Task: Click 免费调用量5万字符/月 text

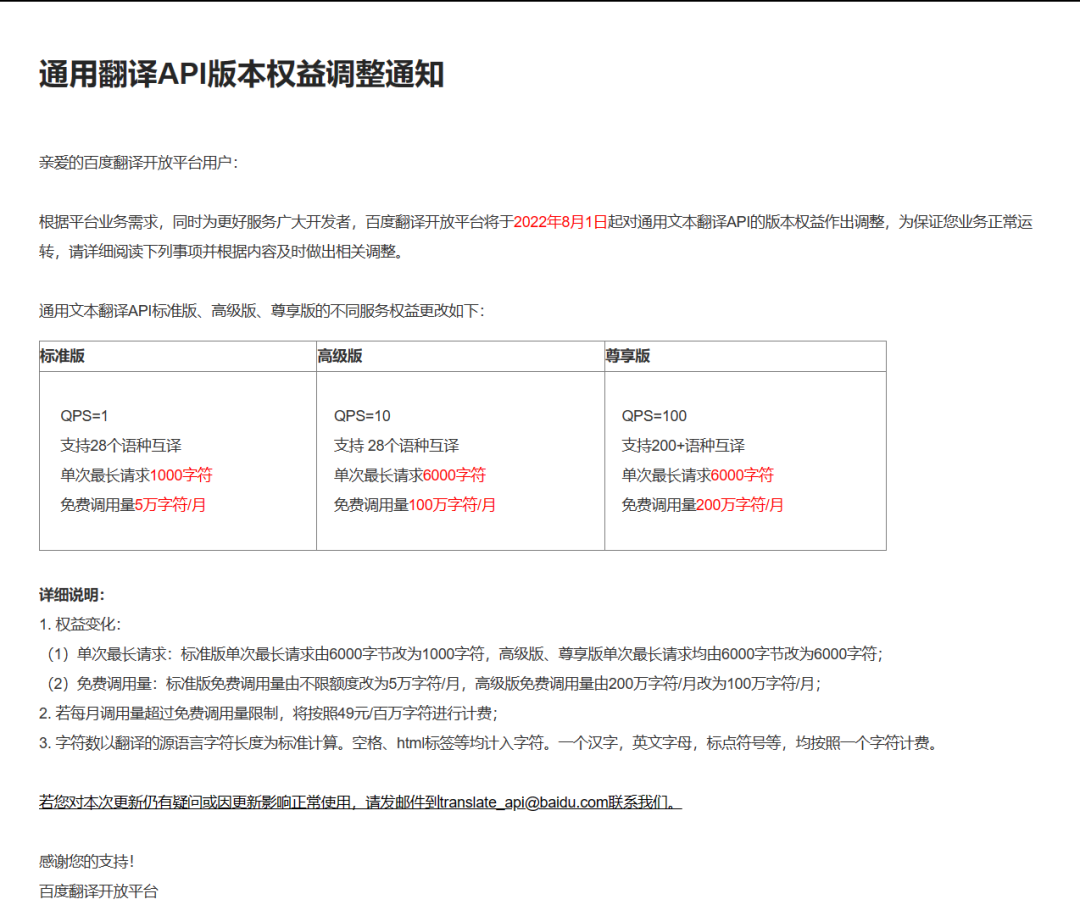Action: pos(133,505)
